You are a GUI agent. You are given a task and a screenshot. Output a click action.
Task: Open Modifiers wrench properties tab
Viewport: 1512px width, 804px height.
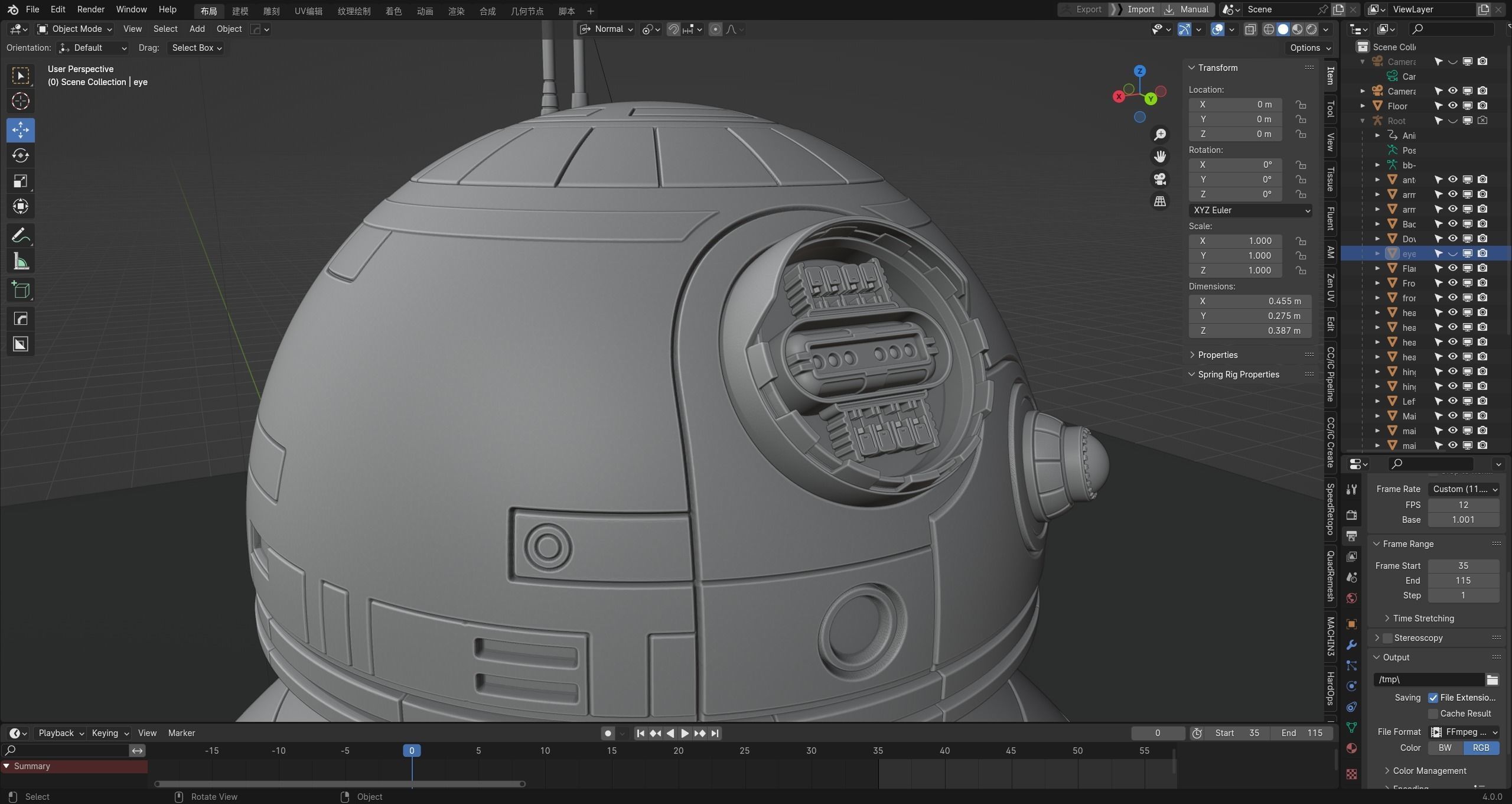1351,644
